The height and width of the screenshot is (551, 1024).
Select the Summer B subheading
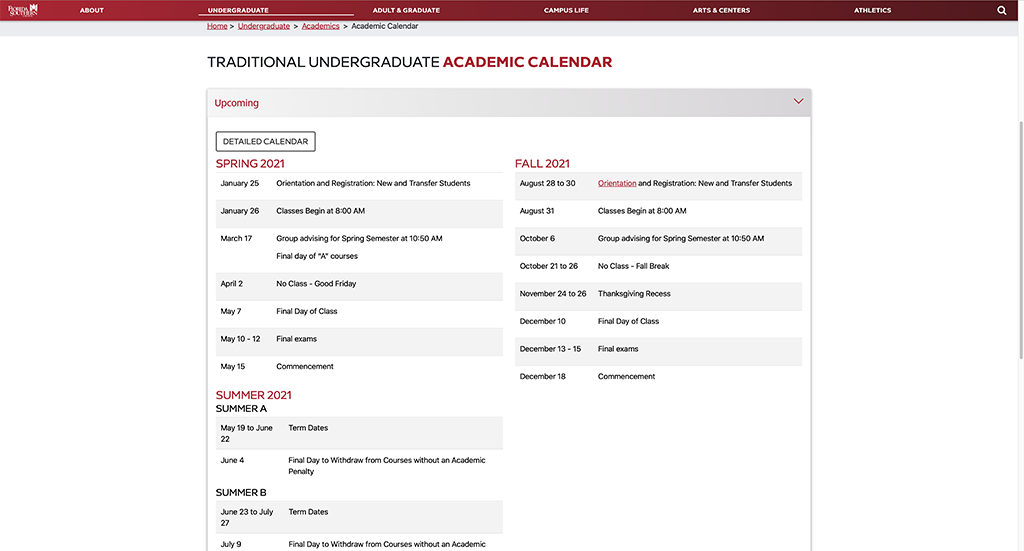(241, 493)
